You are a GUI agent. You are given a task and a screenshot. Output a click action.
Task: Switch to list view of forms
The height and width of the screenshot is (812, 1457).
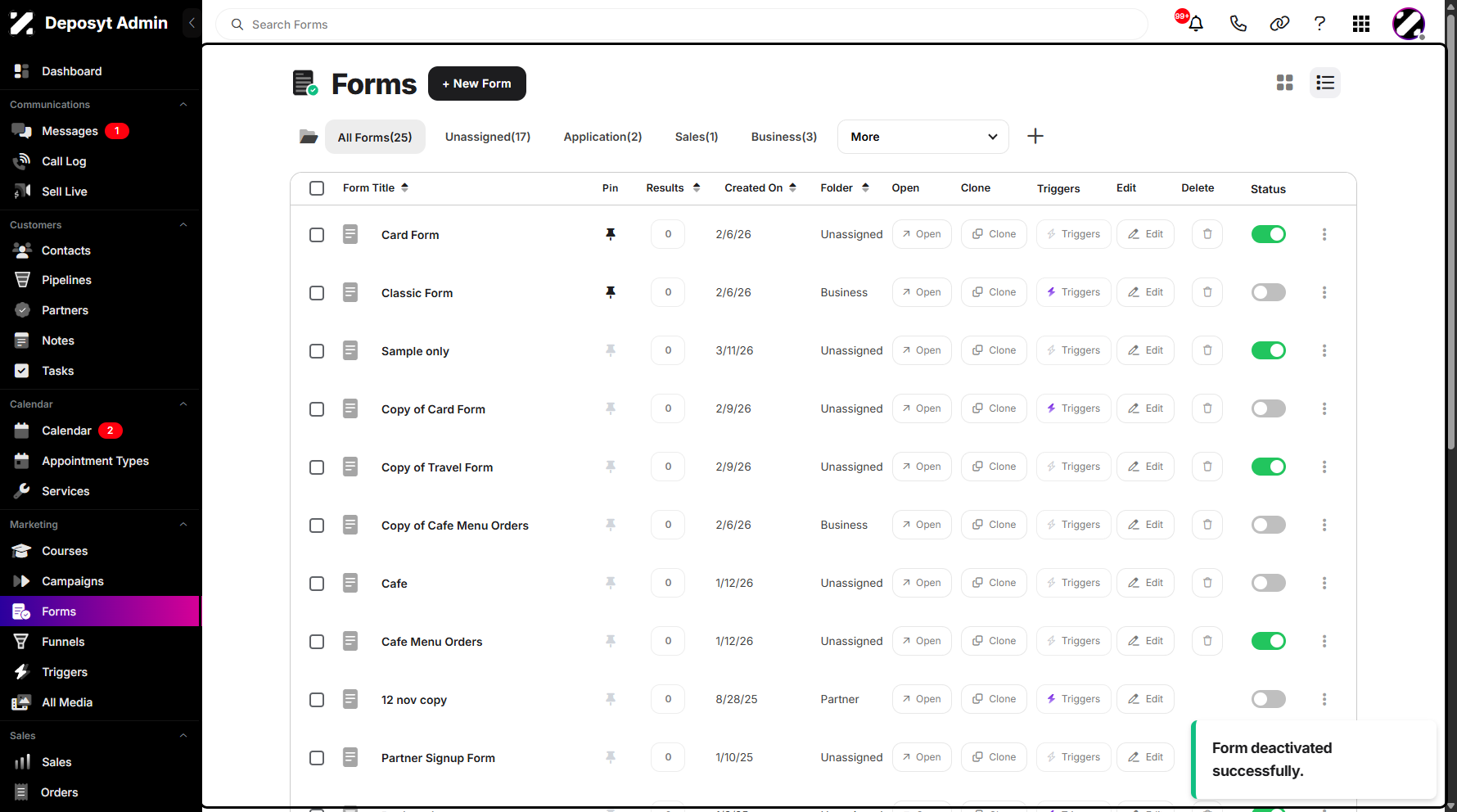1325,83
